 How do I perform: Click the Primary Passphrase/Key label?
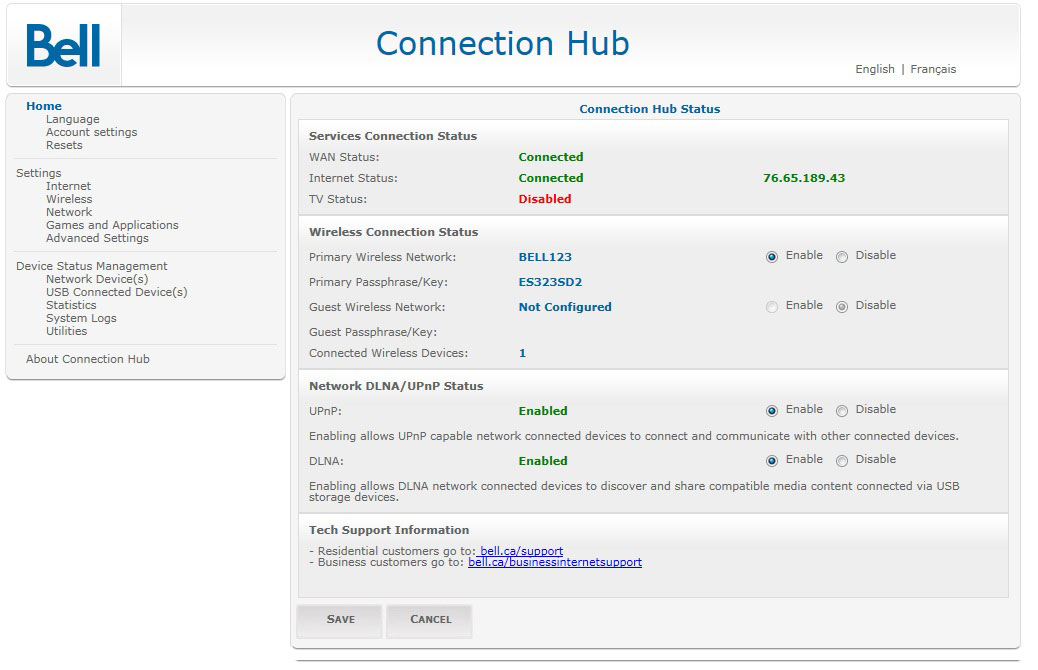378,282
